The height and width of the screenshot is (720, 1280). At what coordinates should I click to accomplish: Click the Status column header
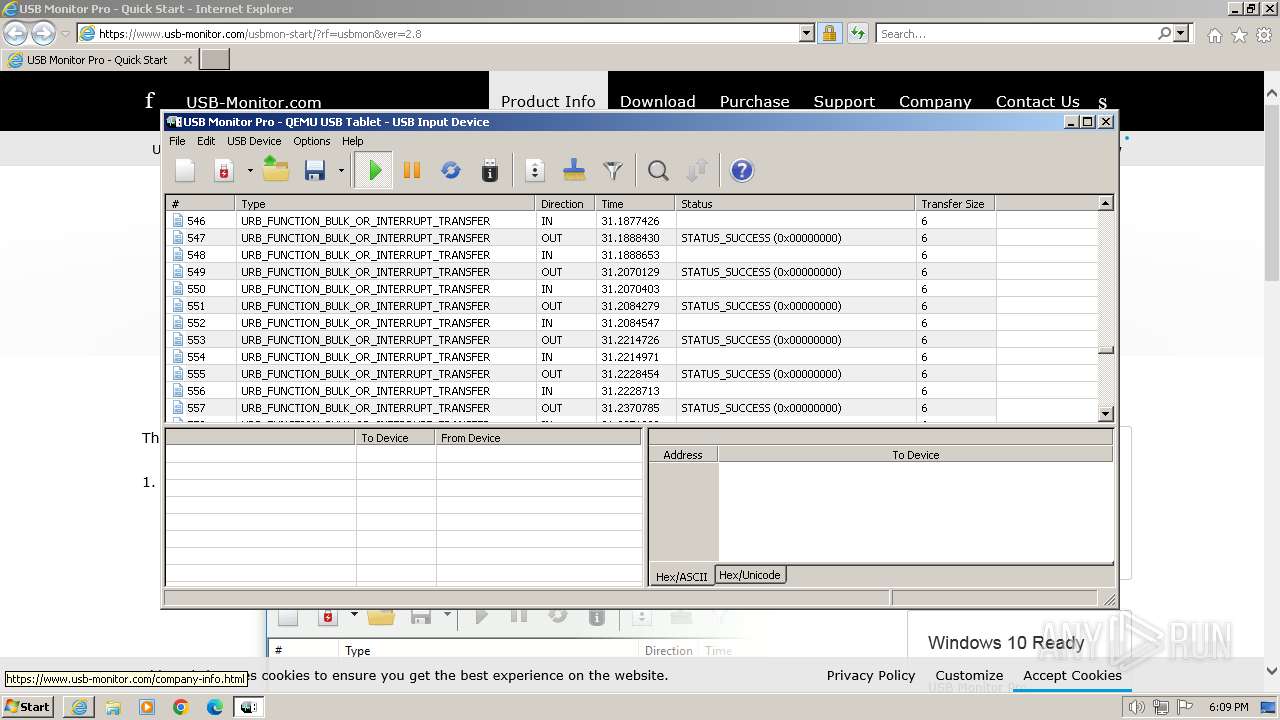(x=795, y=204)
